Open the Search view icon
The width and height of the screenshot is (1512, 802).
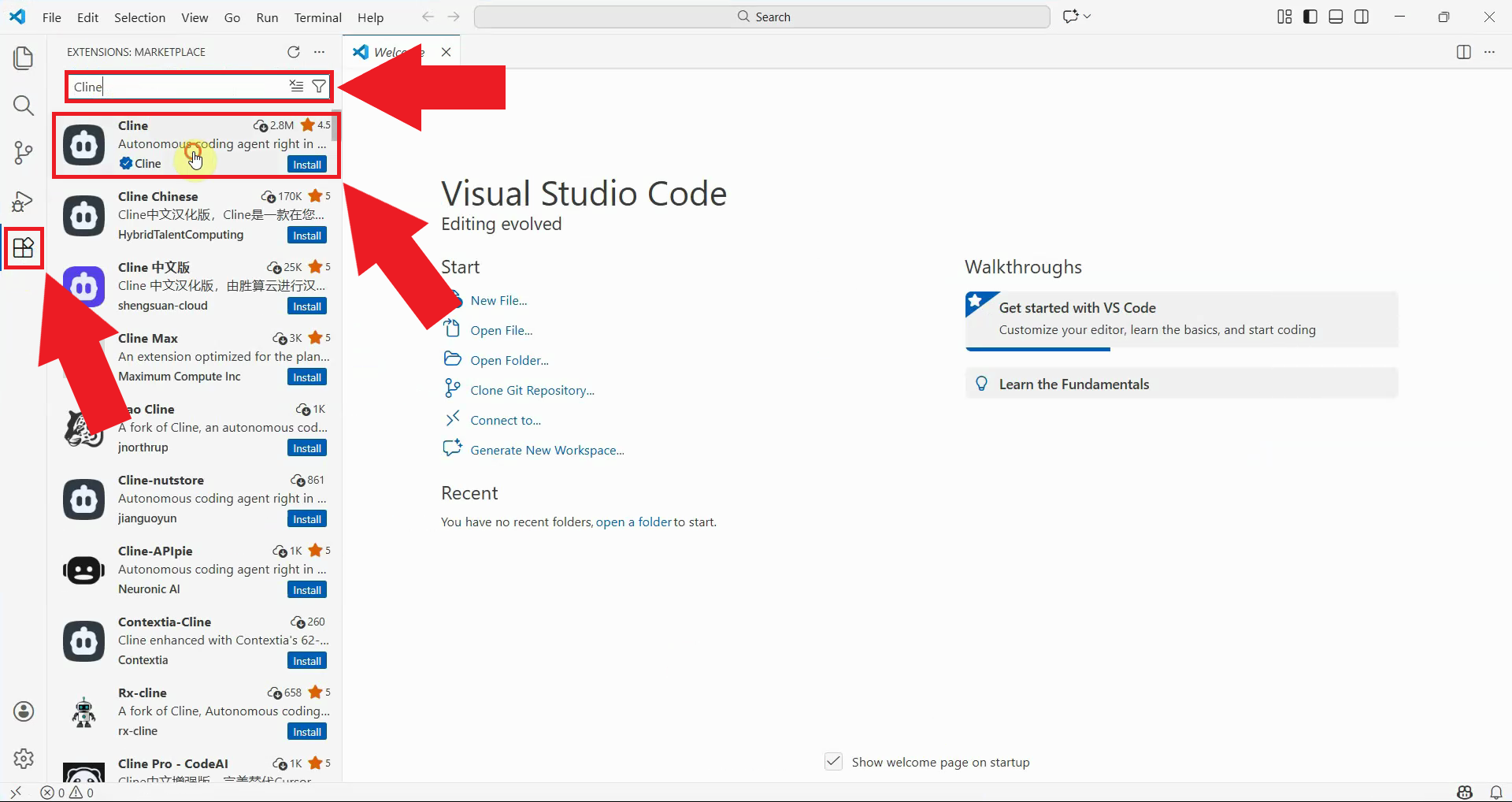[x=24, y=106]
